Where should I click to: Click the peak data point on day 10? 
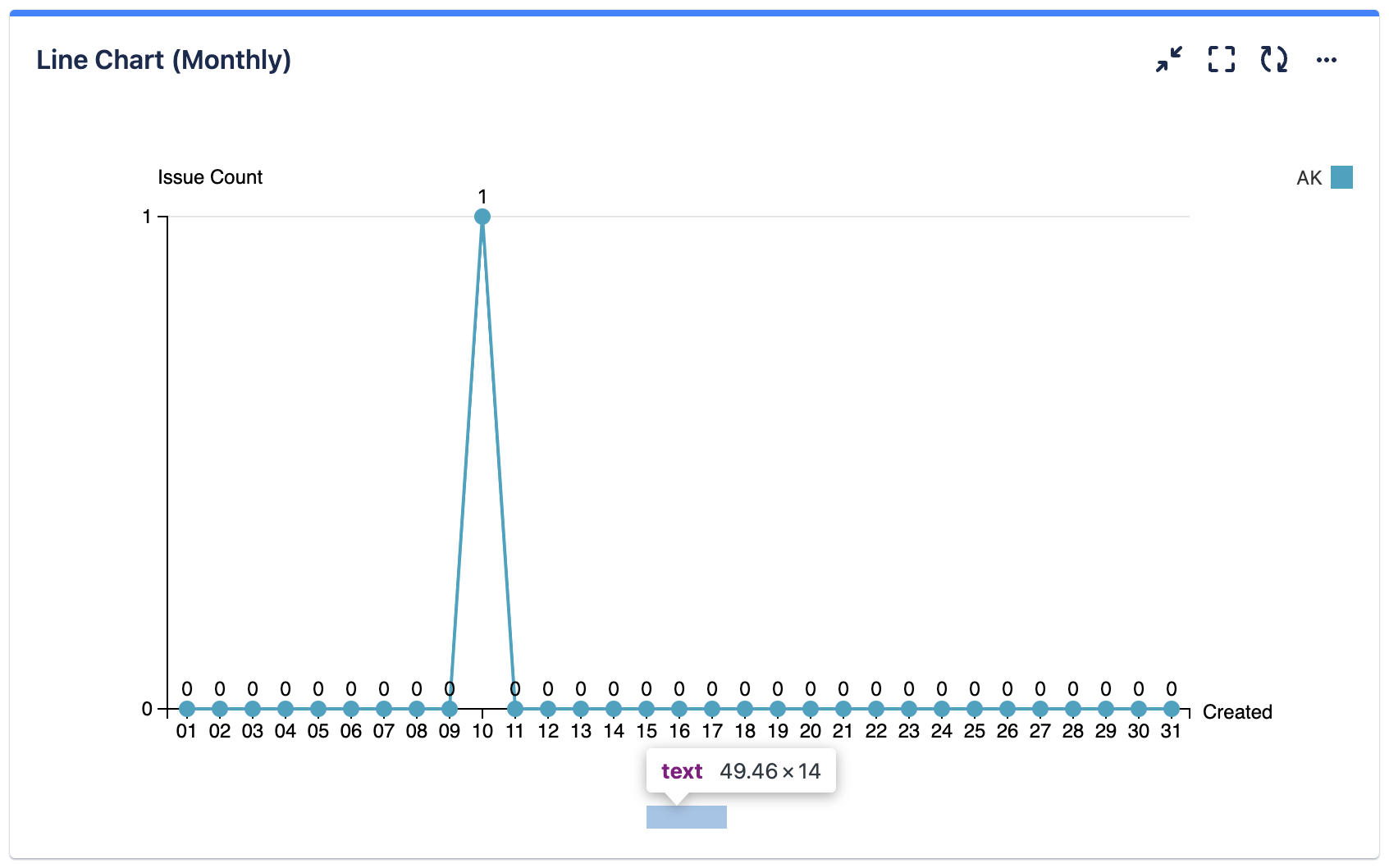482,216
